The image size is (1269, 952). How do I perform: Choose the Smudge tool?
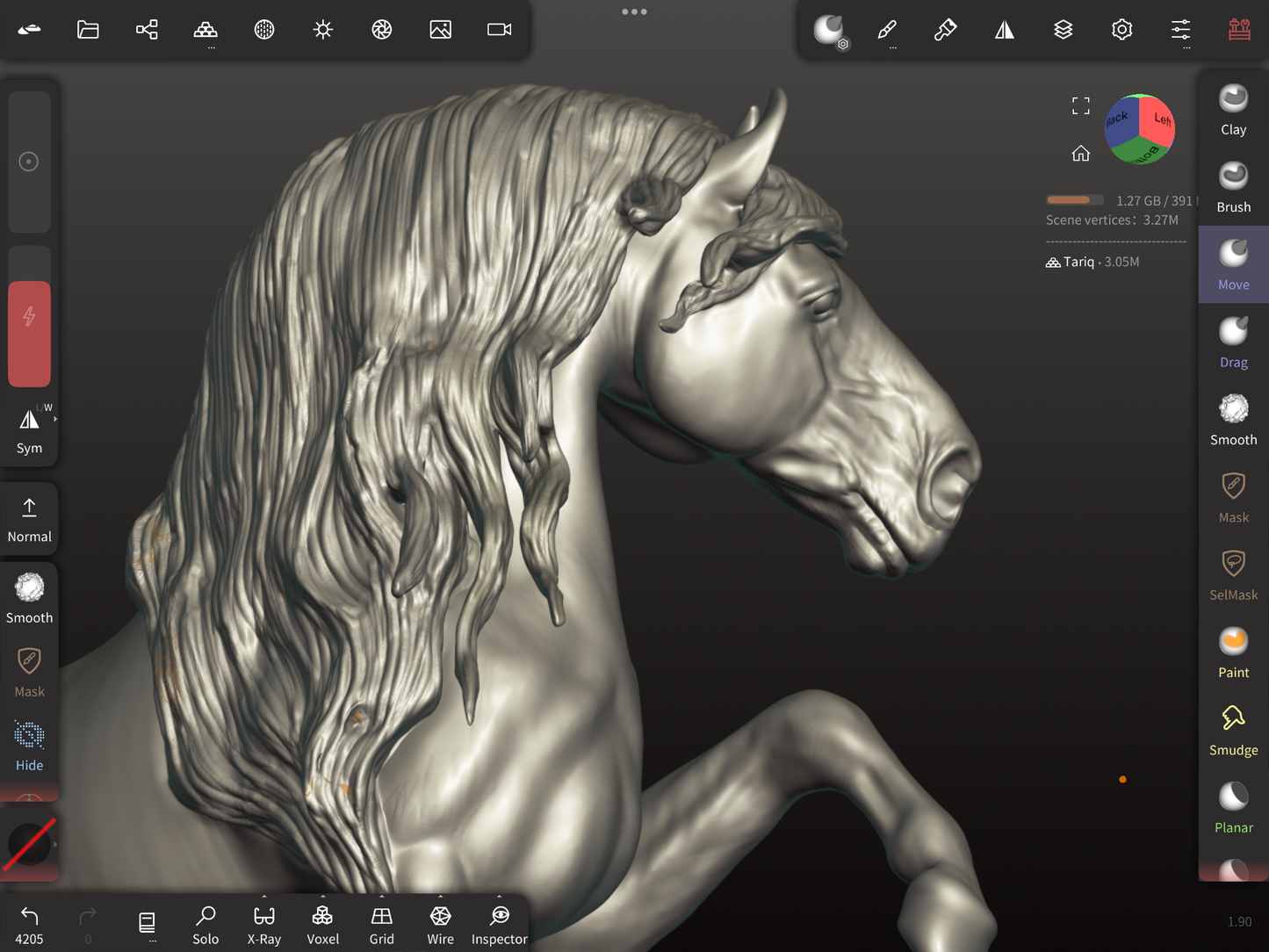[x=1233, y=730]
